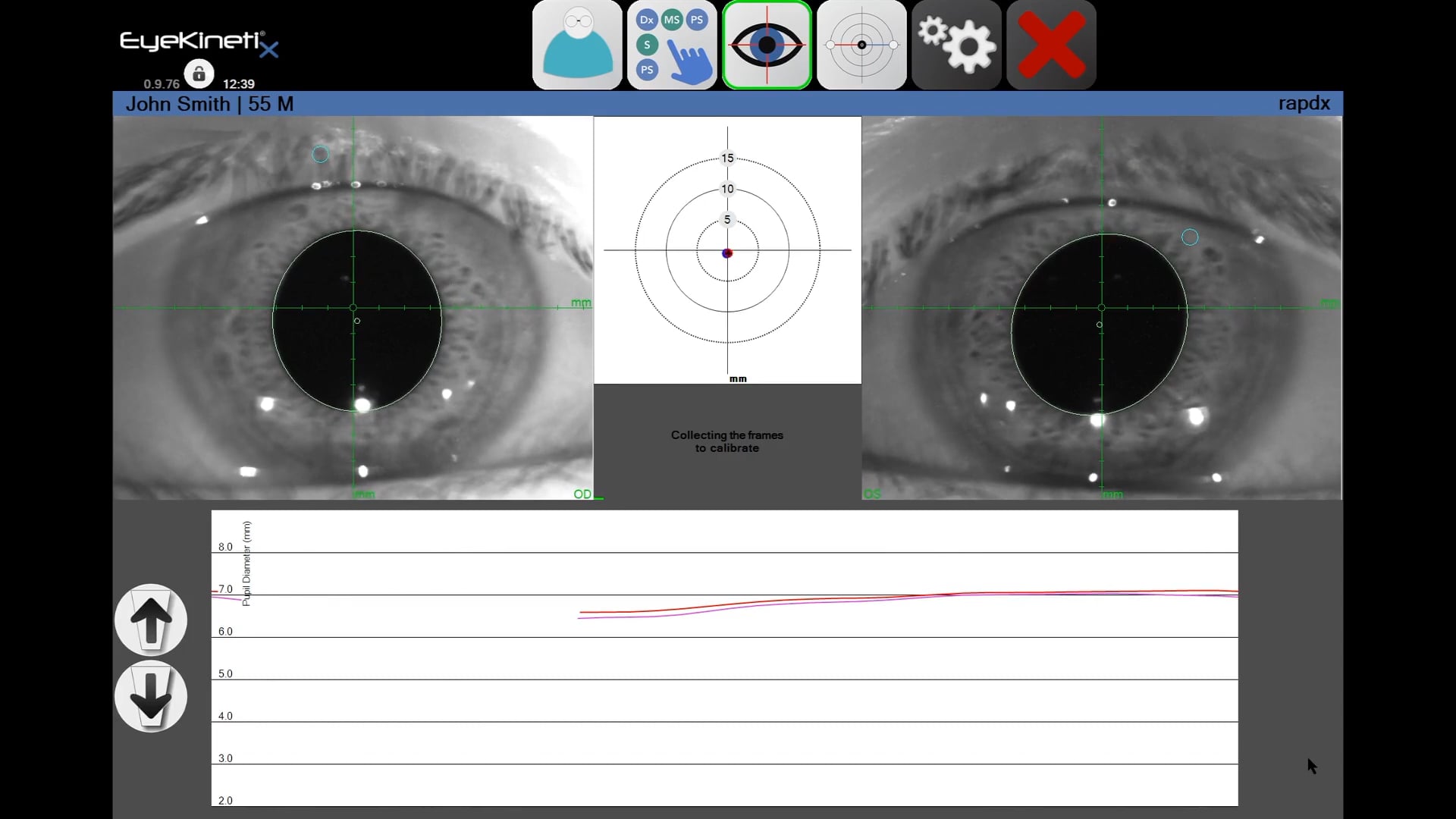Collapse the calibration target display
This screenshot has height=819, width=1456.
(150, 696)
